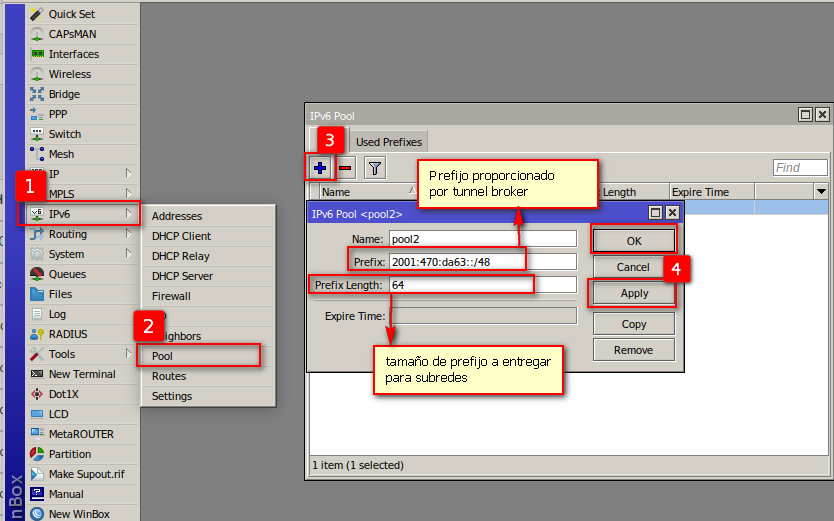Click the Prefix input field
The width and height of the screenshot is (834, 521).
[x=483, y=262]
